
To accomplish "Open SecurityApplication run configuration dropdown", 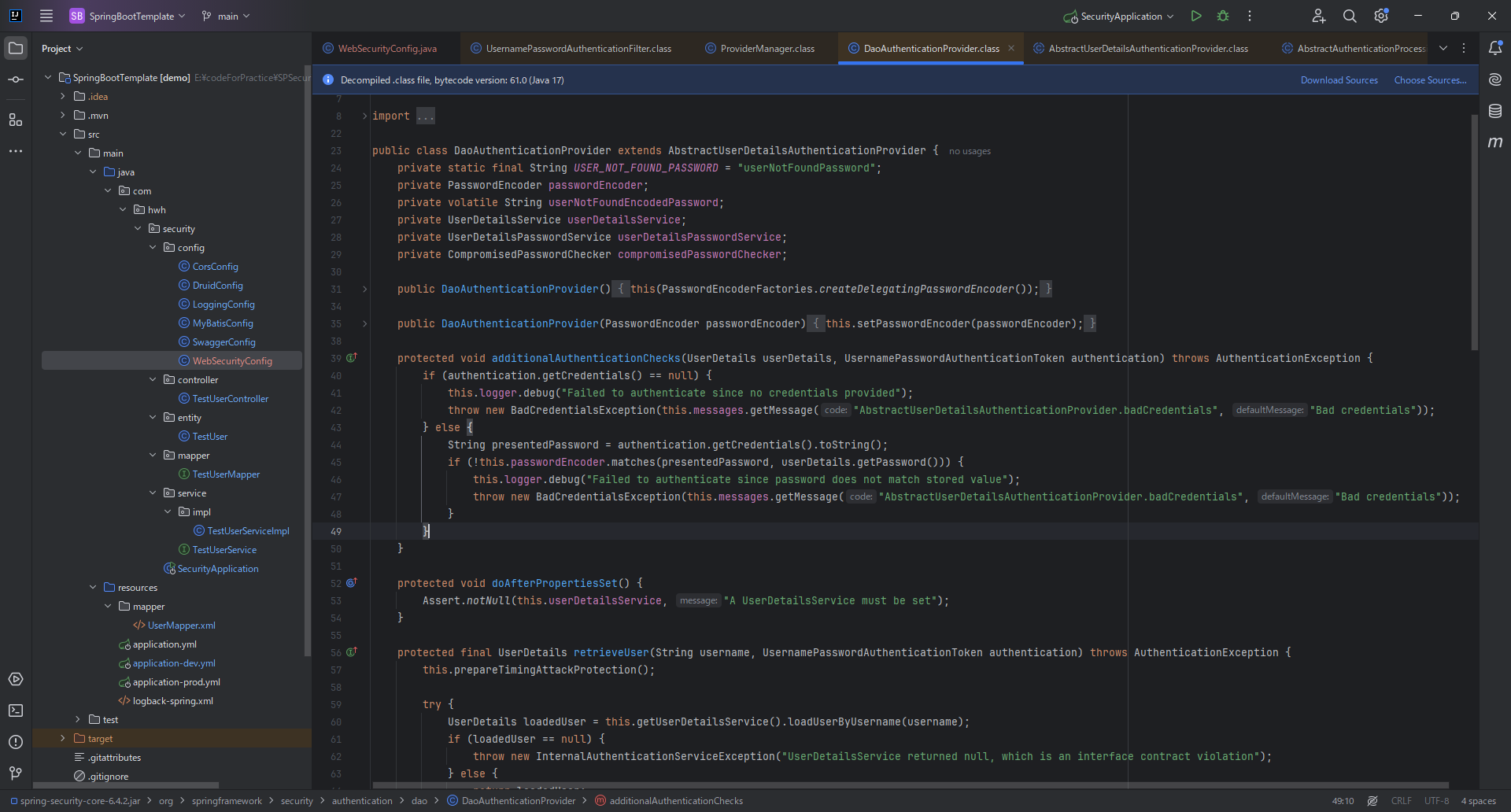I will coord(1118,16).
